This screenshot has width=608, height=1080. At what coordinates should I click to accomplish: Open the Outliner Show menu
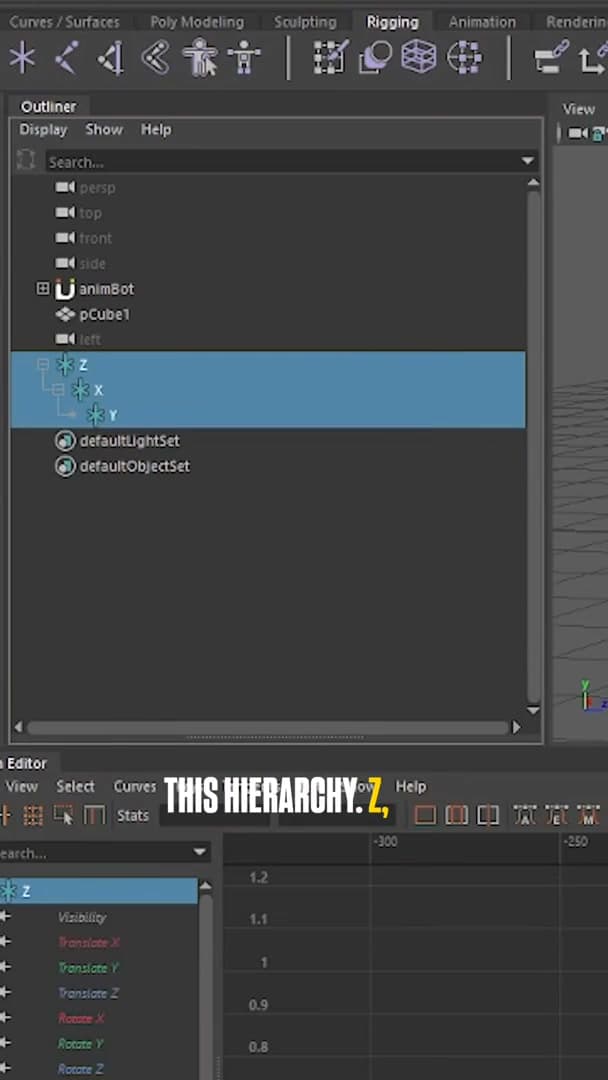[x=104, y=129]
